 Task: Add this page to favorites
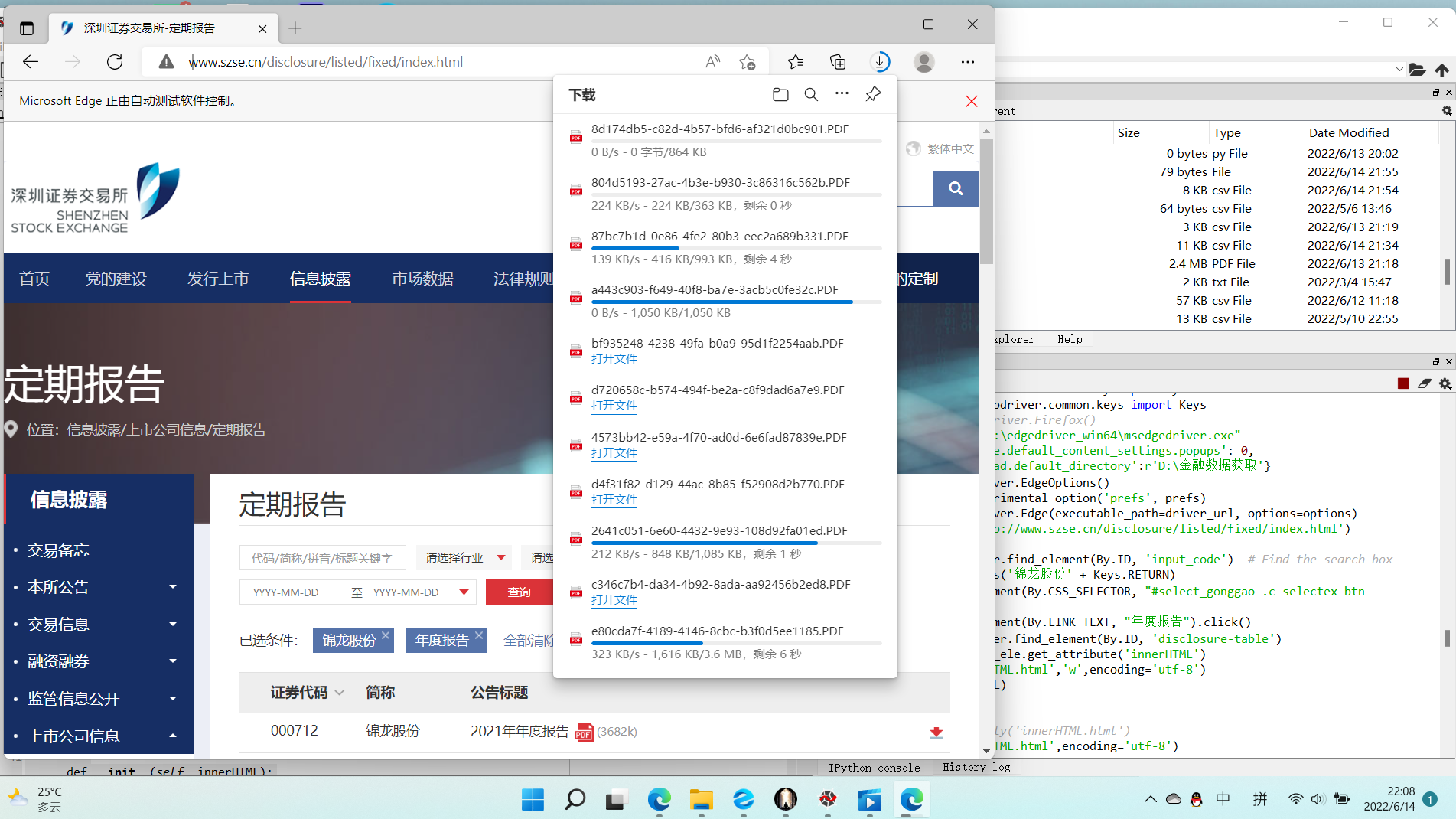[748, 62]
